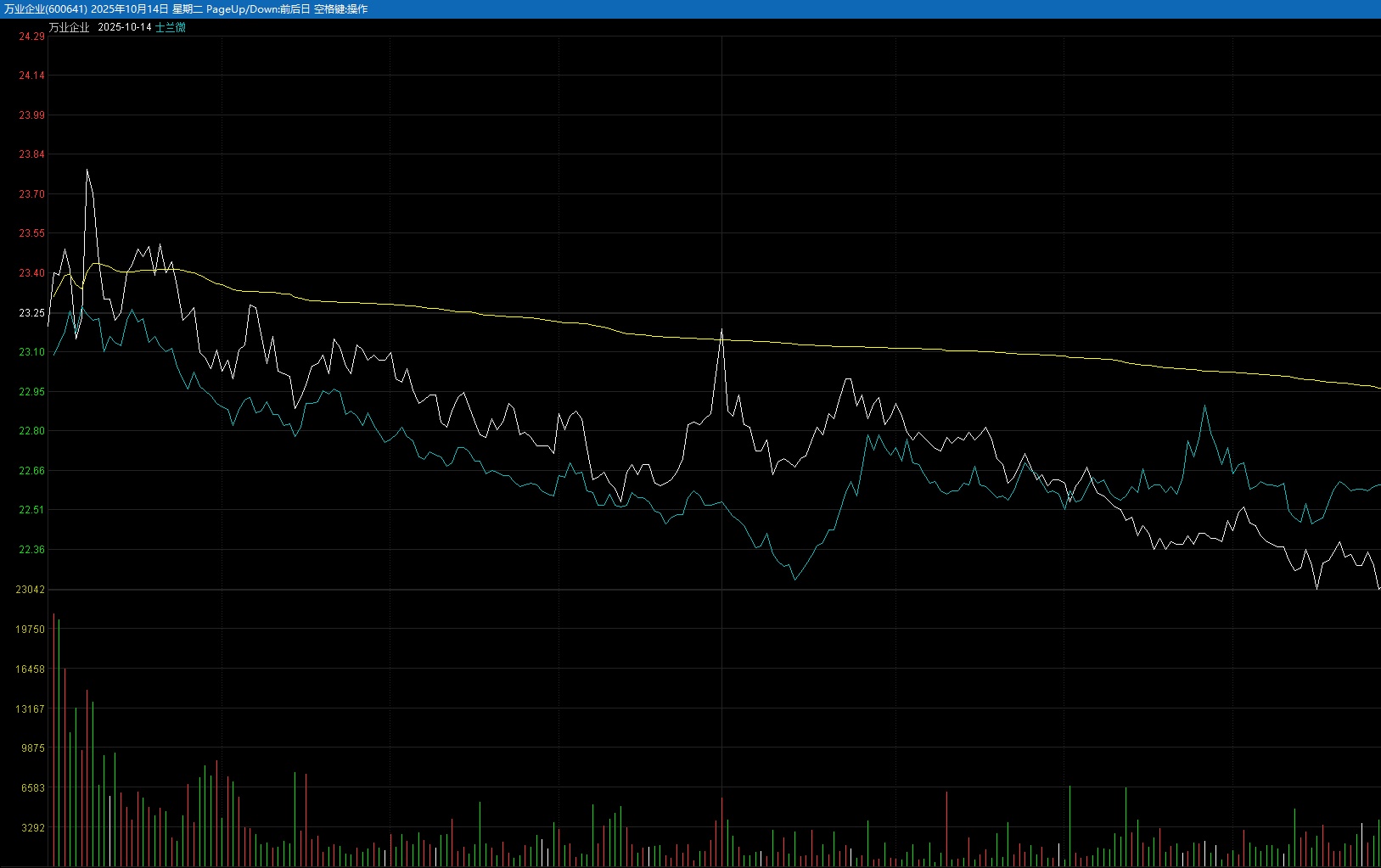The width and height of the screenshot is (1381, 868).
Task: Click the 23042 volume axis label
Action: pos(31,590)
